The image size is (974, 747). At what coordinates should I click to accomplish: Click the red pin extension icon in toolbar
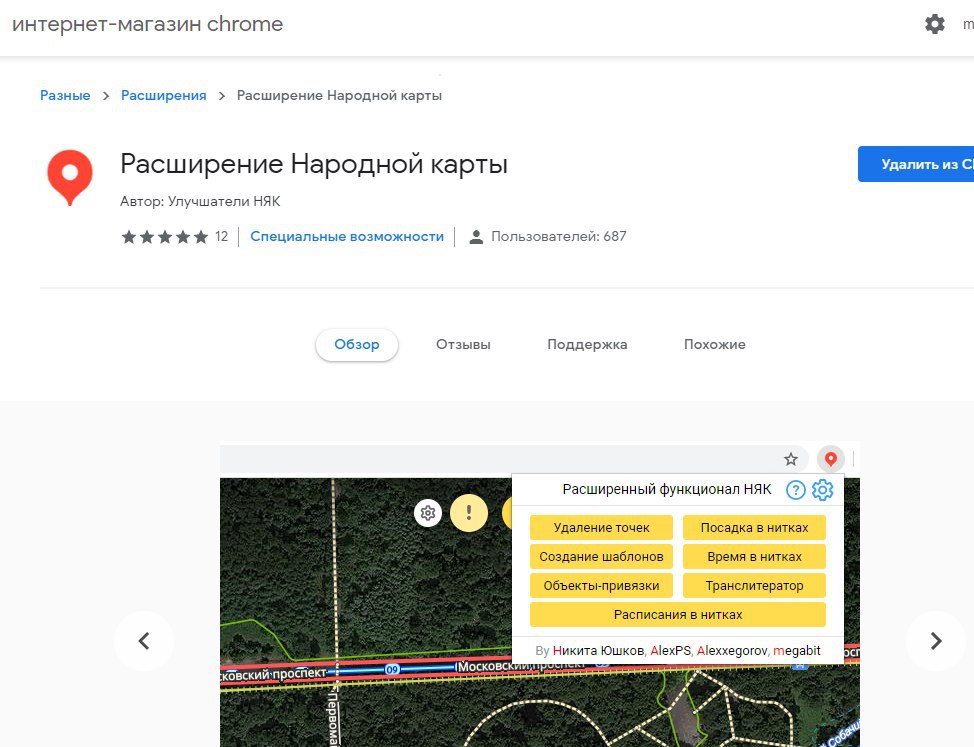pyautogui.click(x=831, y=460)
